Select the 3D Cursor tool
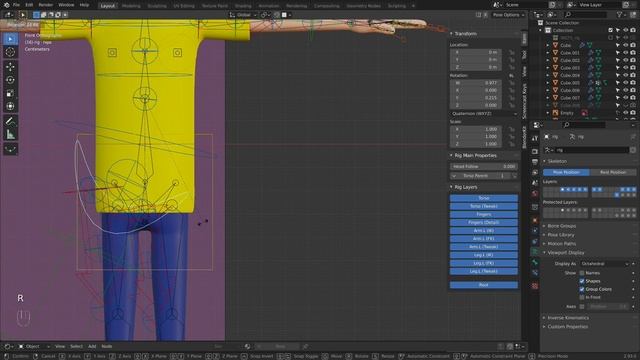Viewport: 640px width, 360px height. [x=11, y=52]
